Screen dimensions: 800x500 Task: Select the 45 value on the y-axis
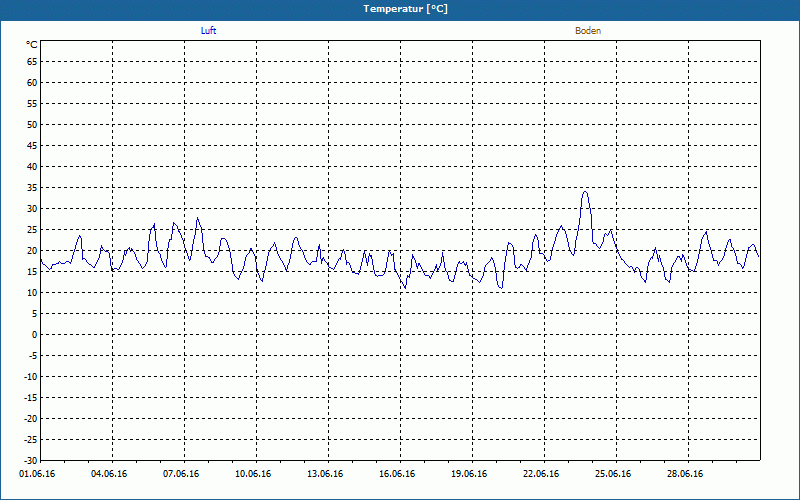pos(32,146)
